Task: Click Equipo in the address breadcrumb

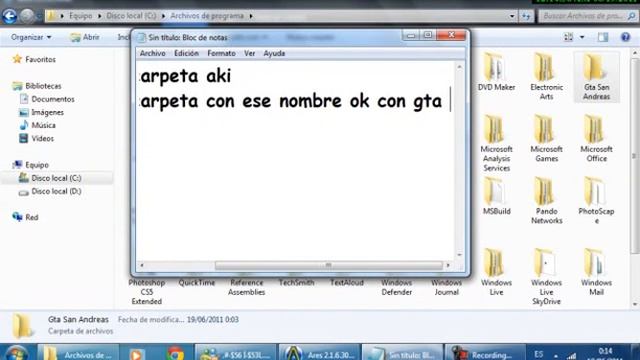Action: pyautogui.click(x=80, y=16)
